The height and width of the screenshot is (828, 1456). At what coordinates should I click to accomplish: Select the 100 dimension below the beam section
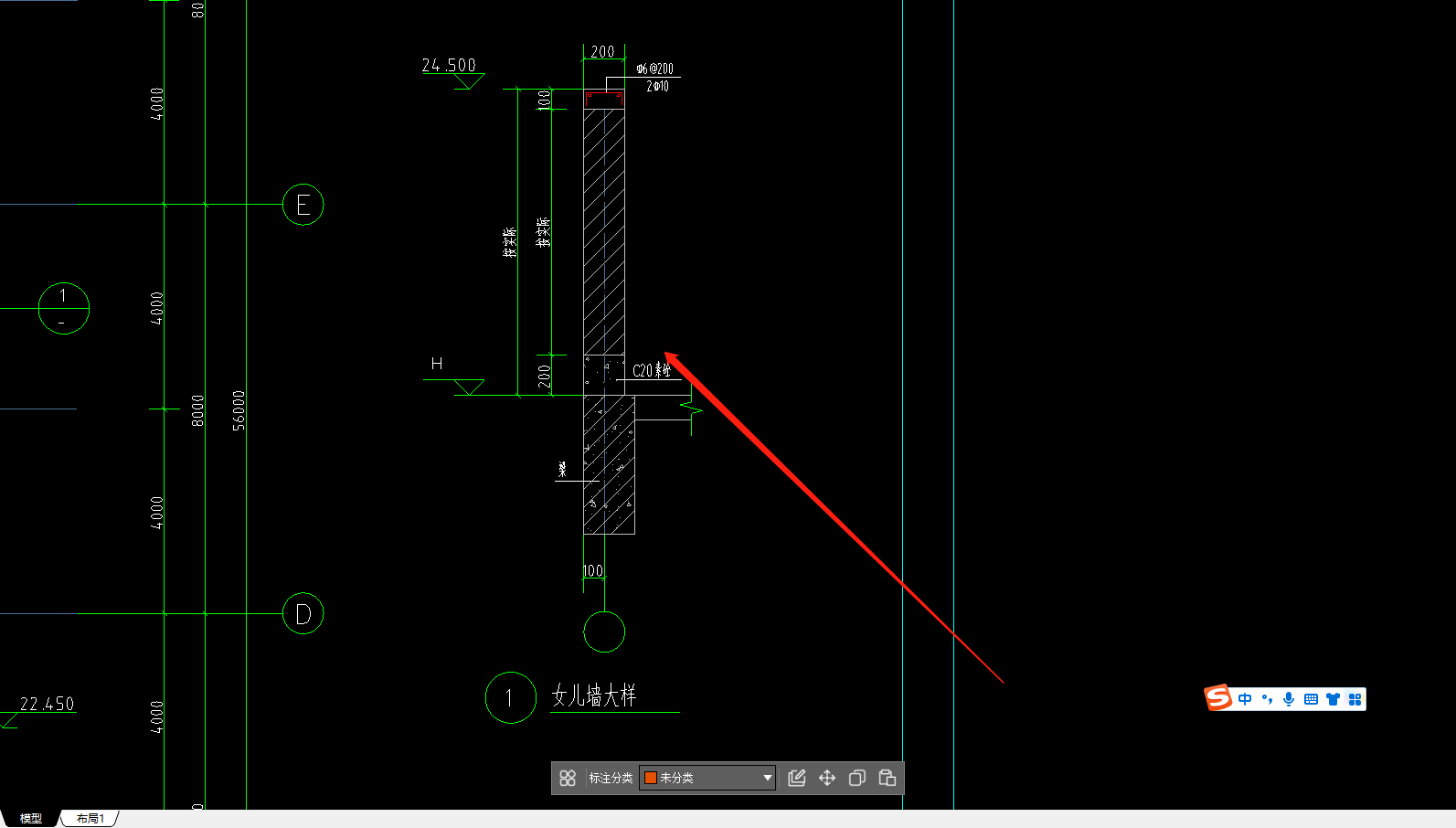593,571
